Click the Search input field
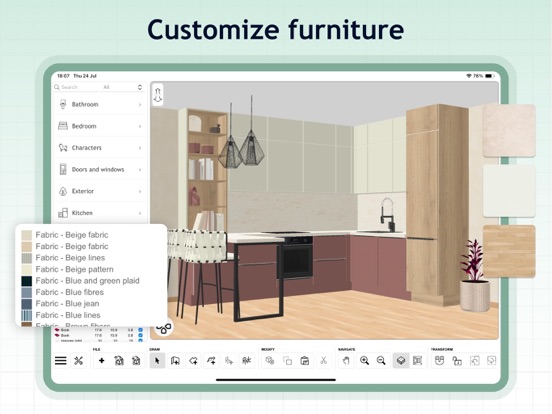 [x=76, y=87]
